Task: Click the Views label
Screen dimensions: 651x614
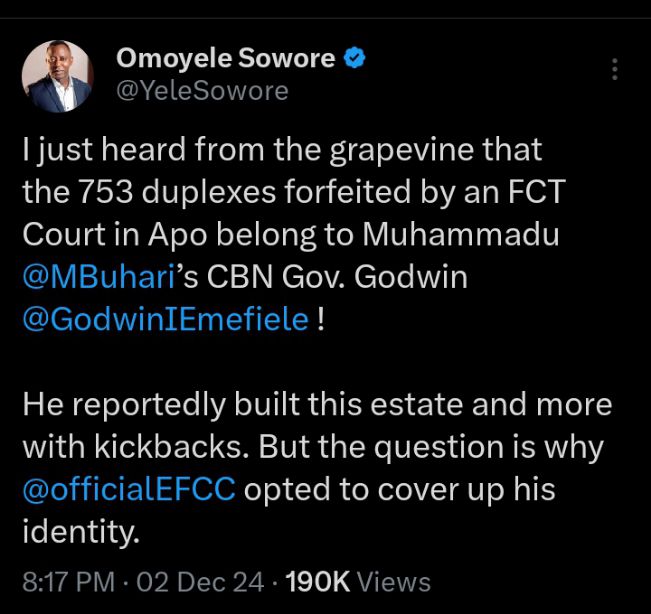Action: tap(393, 581)
